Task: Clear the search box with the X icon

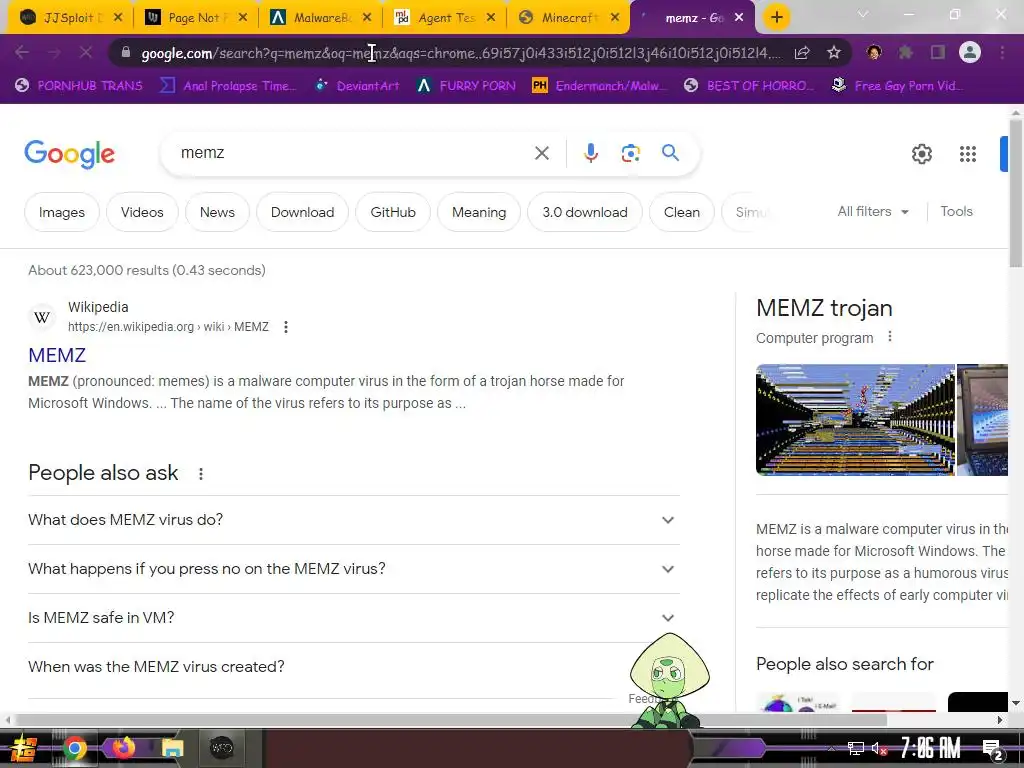Action: tap(541, 153)
